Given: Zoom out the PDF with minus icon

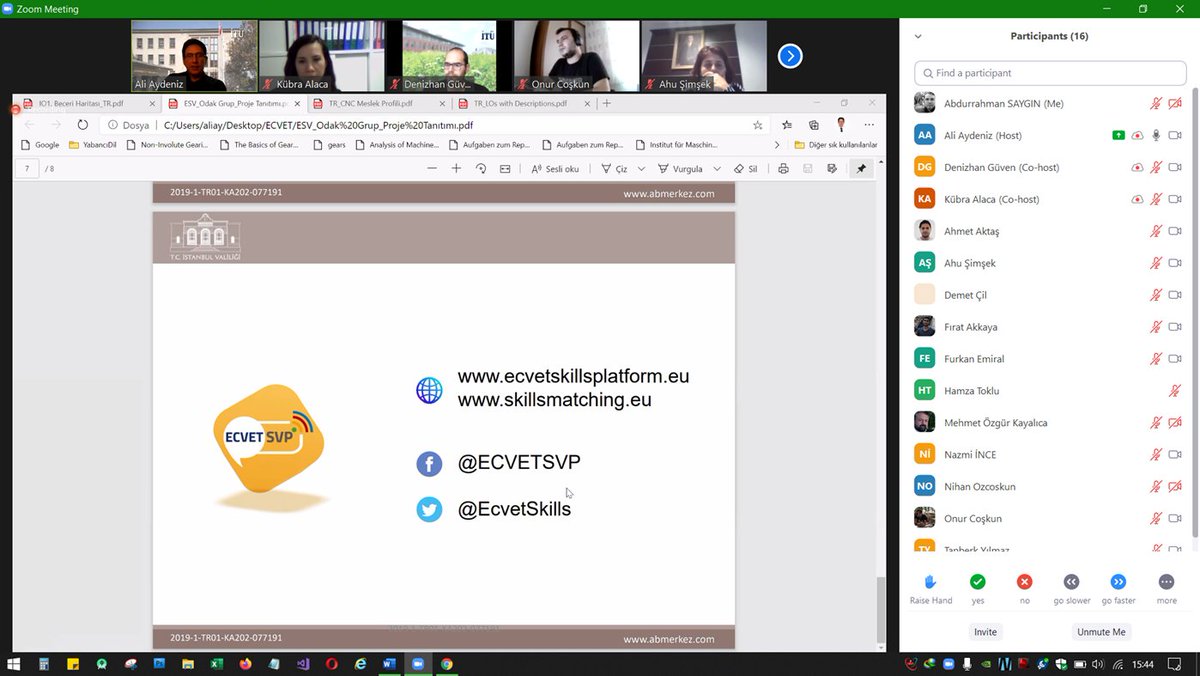Looking at the screenshot, I should pos(432,169).
